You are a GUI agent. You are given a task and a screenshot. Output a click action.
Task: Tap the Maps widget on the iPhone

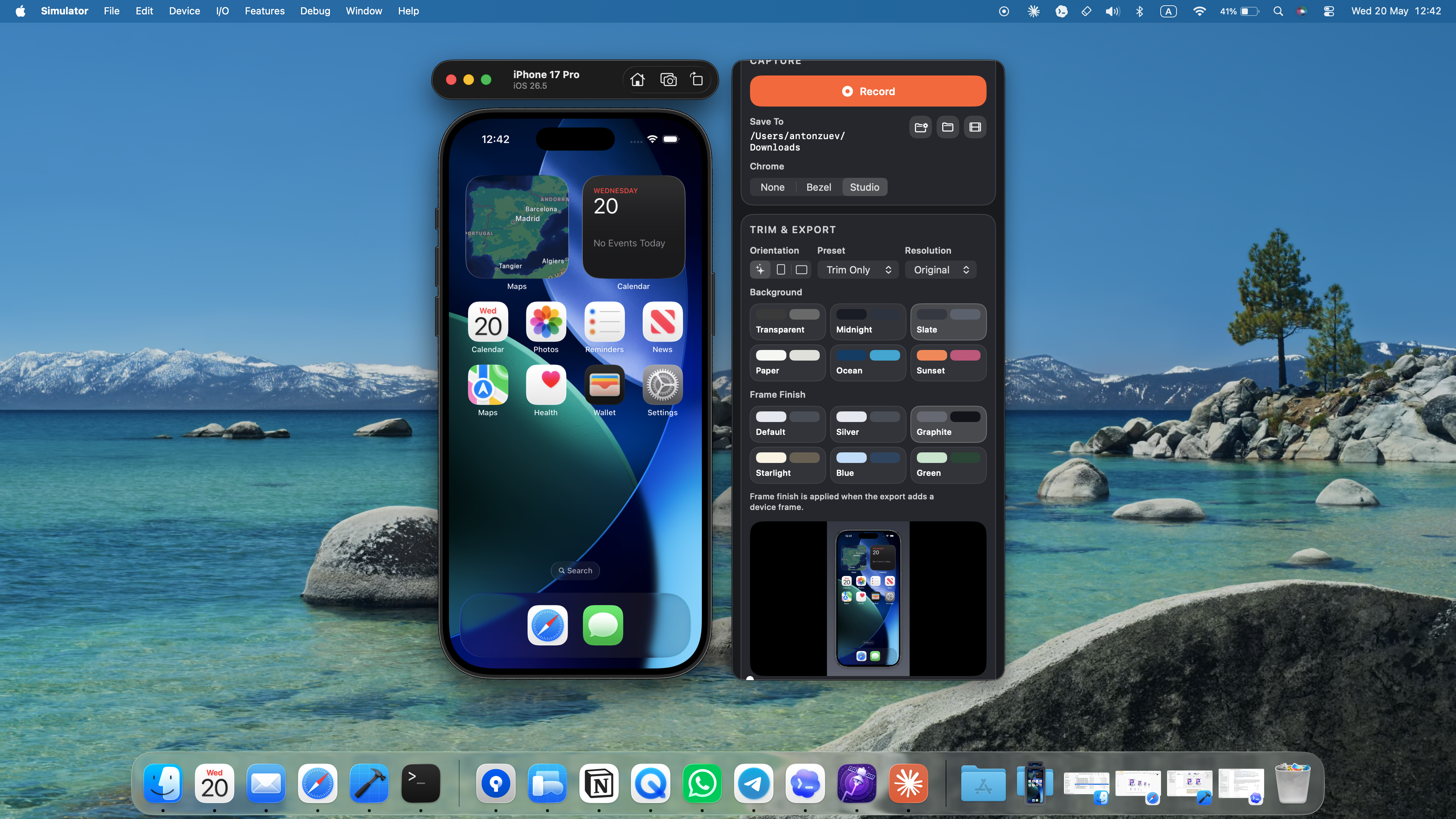pos(516,227)
